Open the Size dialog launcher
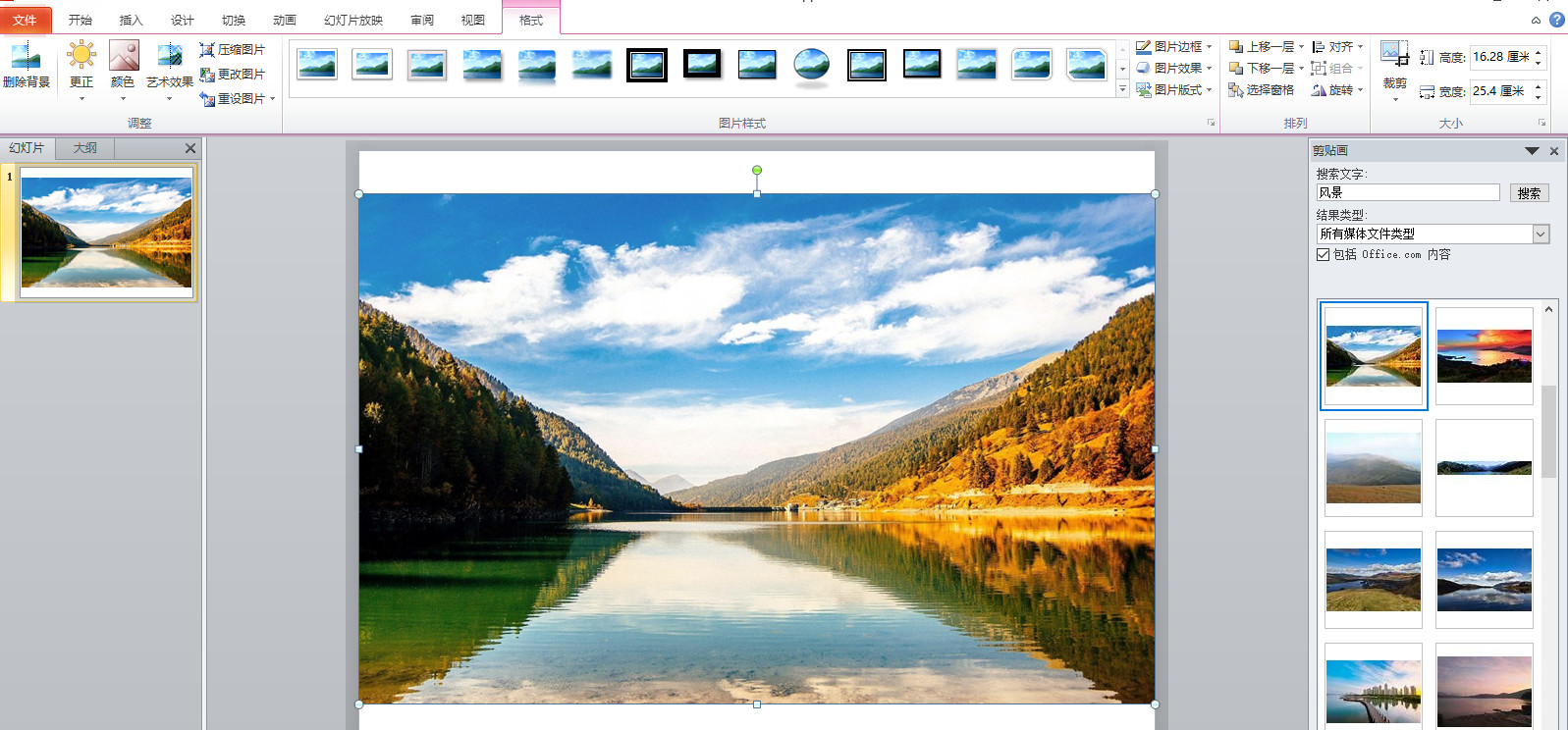1568x730 pixels. pos(1541,123)
